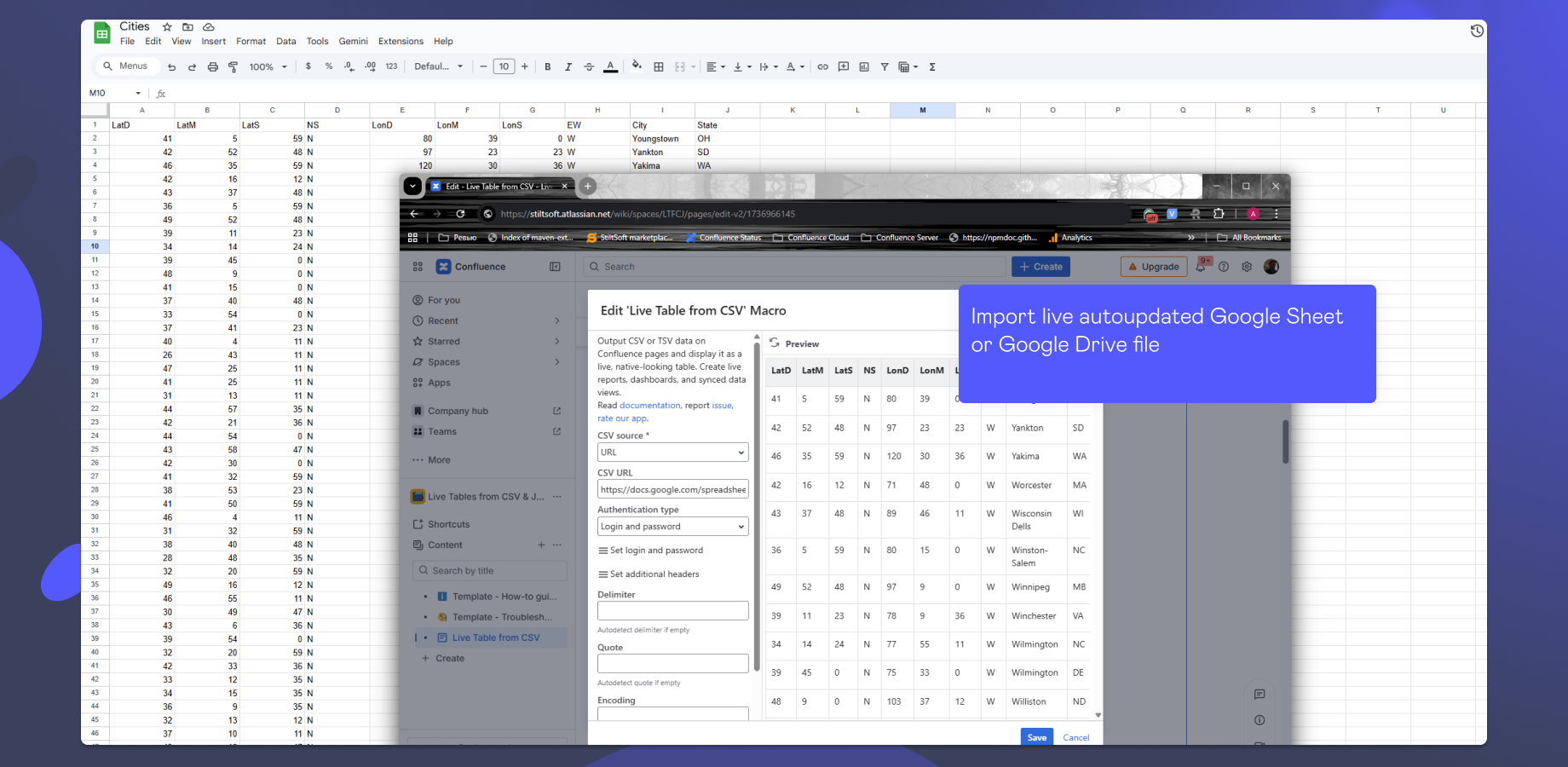Open a new browser tab

(587, 186)
